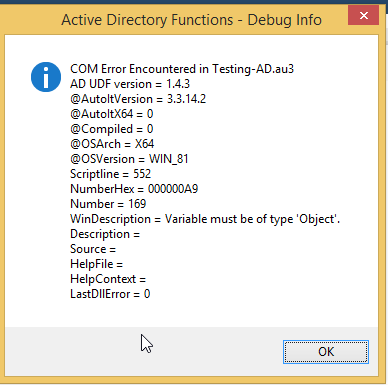Click the Active Directory Functions title bar

pyautogui.click(x=191, y=20)
